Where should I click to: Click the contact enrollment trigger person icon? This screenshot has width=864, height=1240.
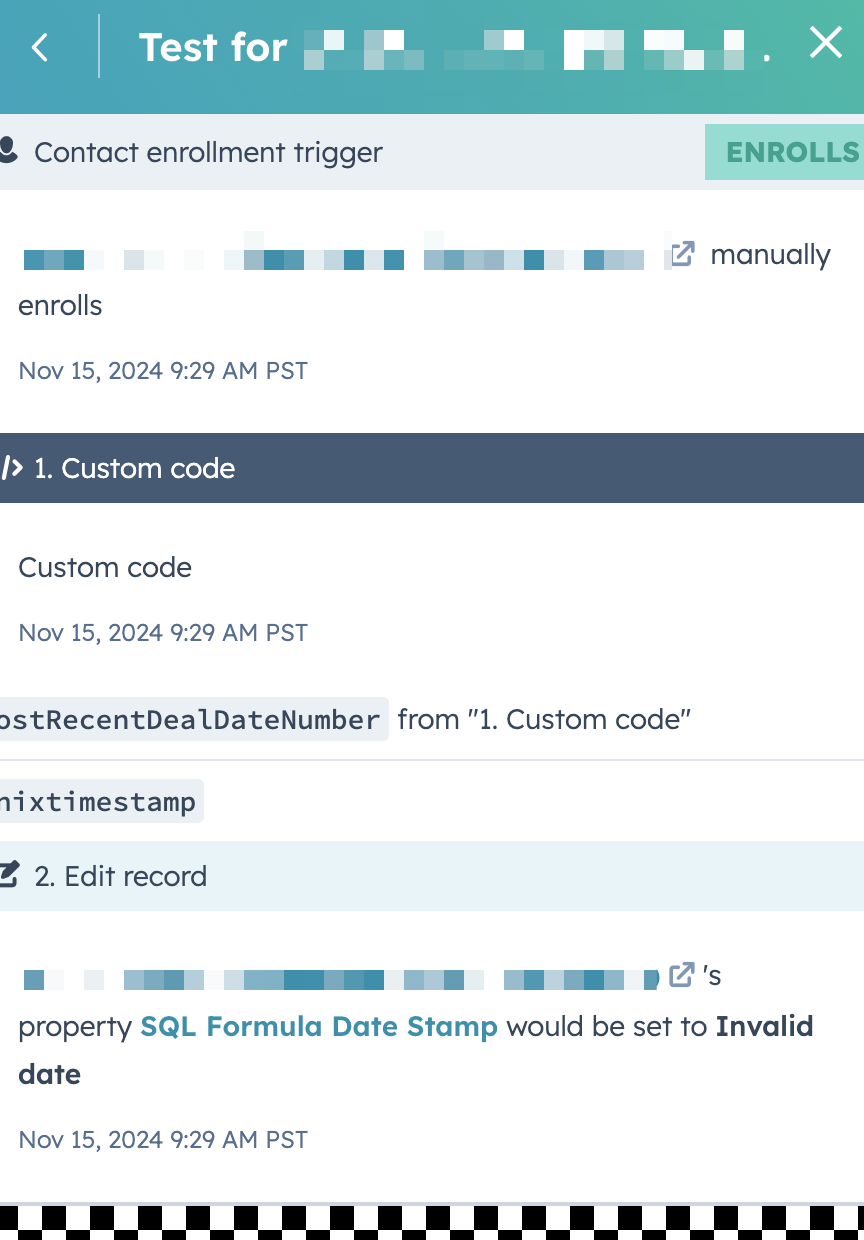10,150
